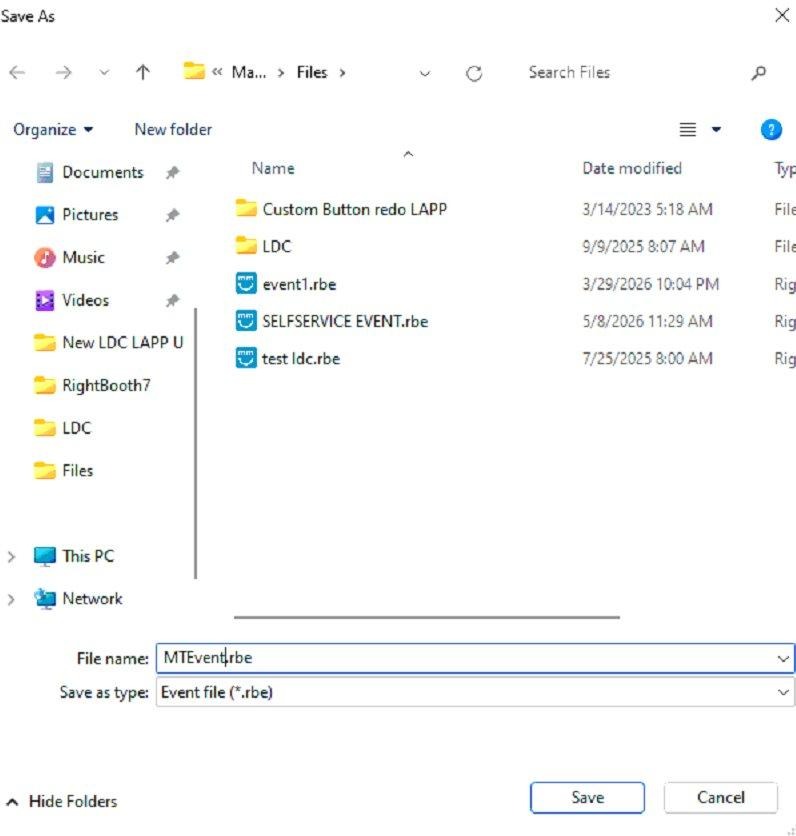Open the recent locations chevron
Viewport: 796px width, 836px height.
104,73
